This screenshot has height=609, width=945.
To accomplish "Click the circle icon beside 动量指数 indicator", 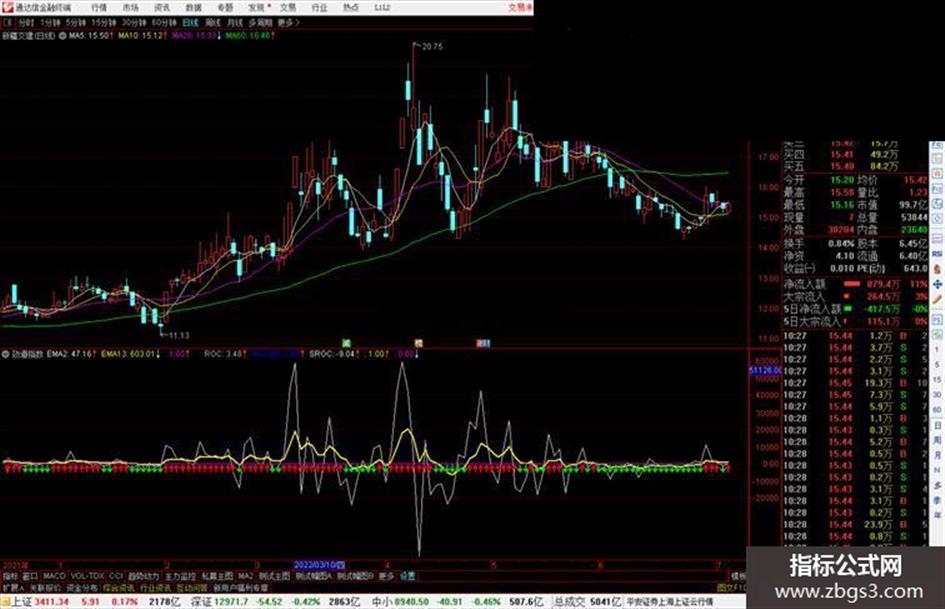I will [6, 354].
